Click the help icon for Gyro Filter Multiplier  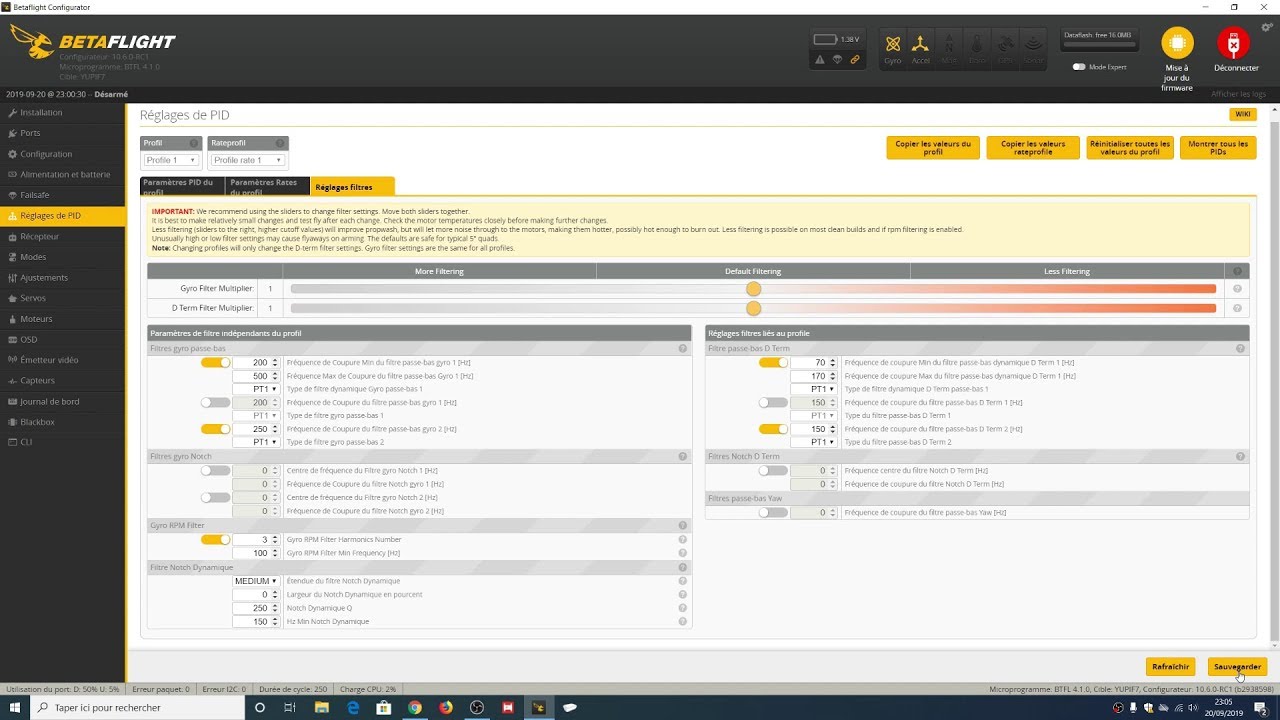[x=1237, y=289]
